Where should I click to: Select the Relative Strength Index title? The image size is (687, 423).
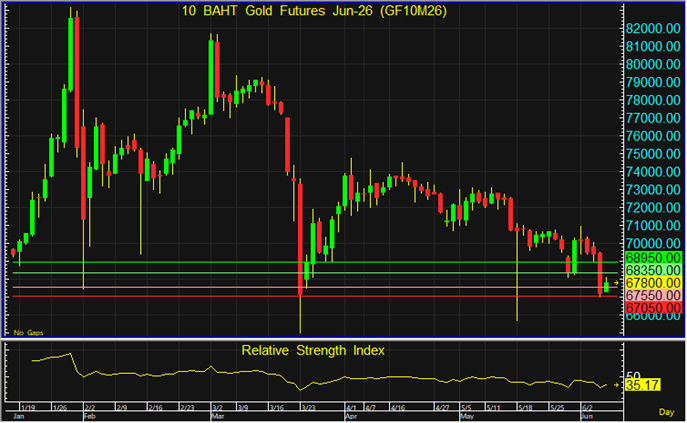tap(313, 351)
